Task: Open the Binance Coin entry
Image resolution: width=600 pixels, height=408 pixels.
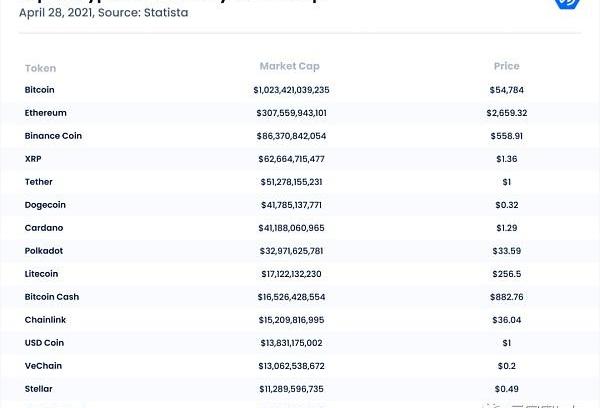Action: (53, 136)
